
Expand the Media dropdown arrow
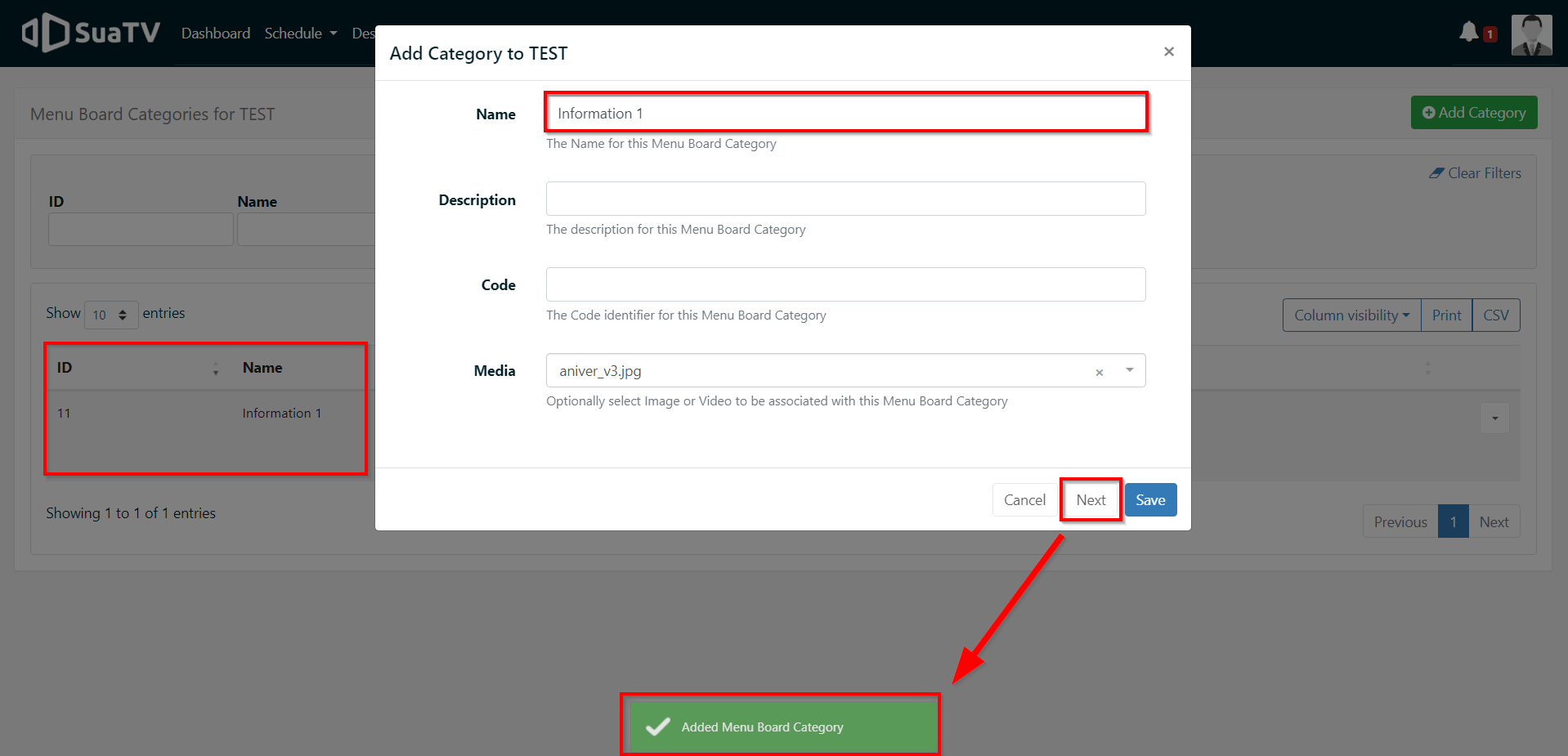1129,370
